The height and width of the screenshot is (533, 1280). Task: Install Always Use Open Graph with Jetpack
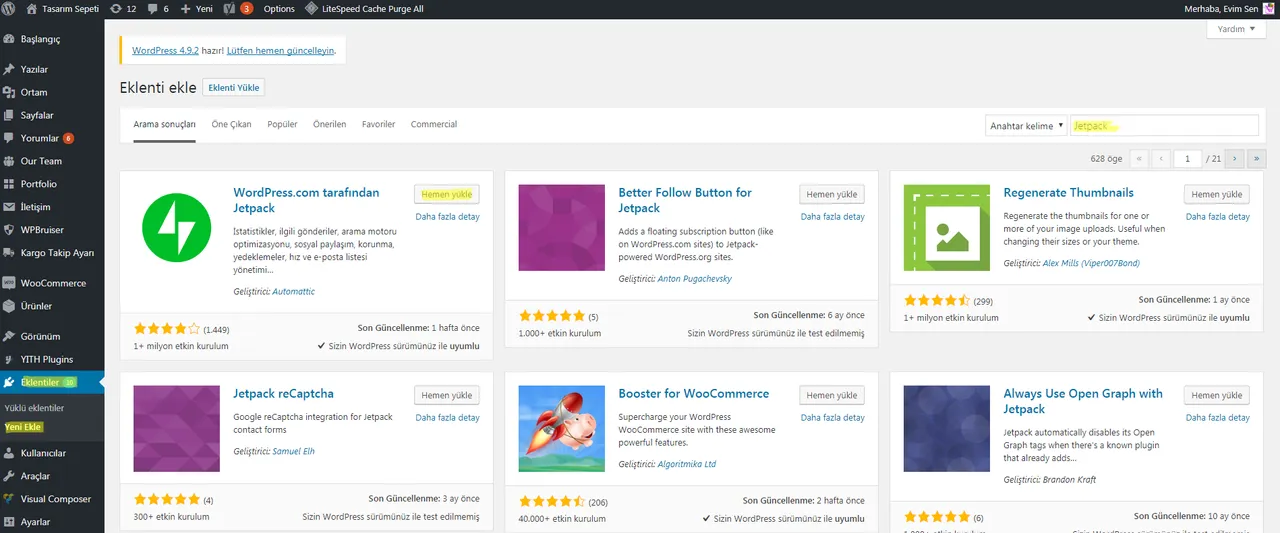[1217, 395]
